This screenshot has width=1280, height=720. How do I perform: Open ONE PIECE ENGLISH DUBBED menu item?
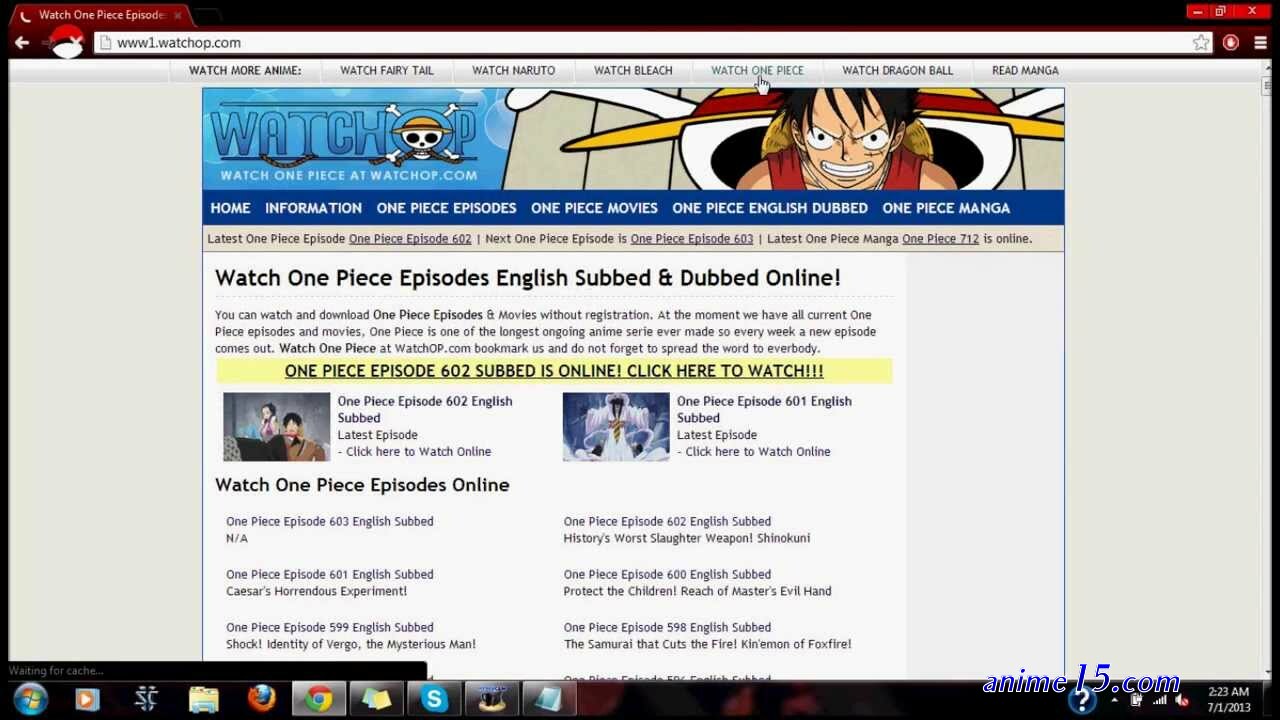[770, 208]
